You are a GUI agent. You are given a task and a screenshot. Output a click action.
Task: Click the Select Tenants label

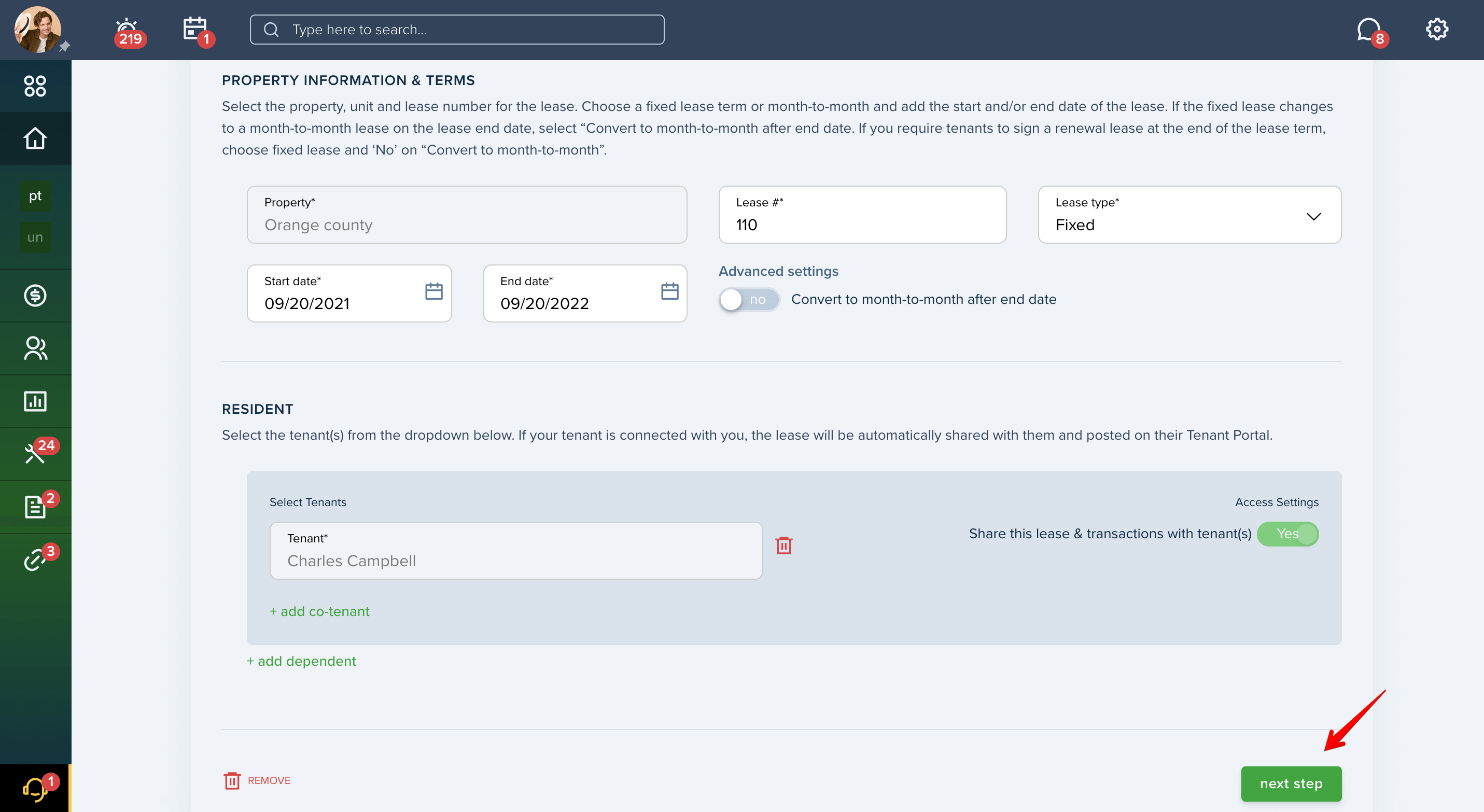pos(307,502)
